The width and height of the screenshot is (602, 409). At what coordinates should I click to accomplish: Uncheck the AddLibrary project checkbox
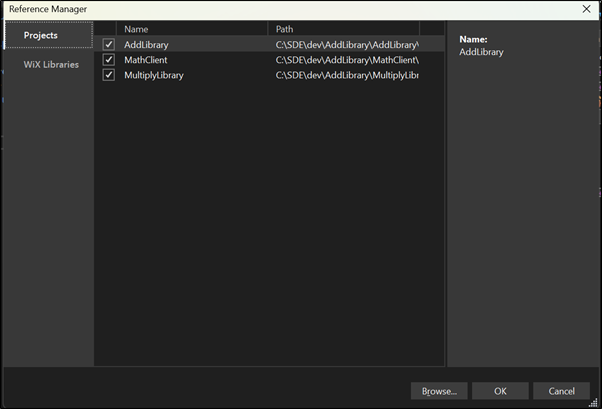(x=109, y=45)
